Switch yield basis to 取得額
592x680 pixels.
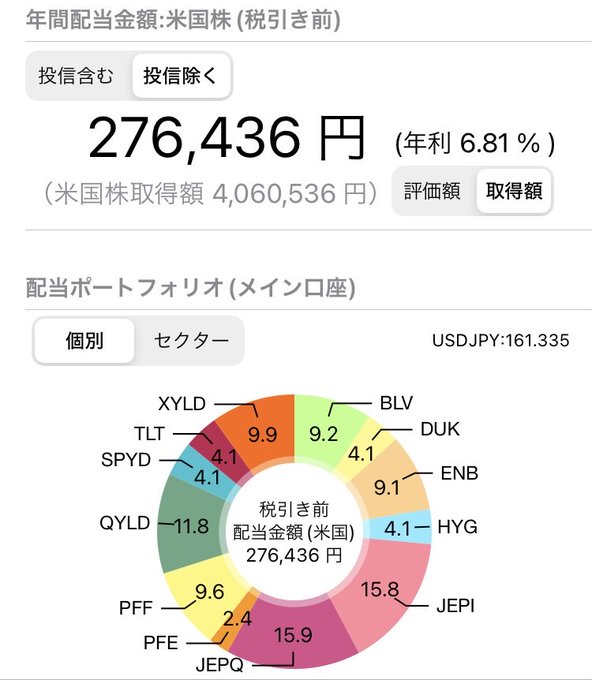click(x=514, y=191)
